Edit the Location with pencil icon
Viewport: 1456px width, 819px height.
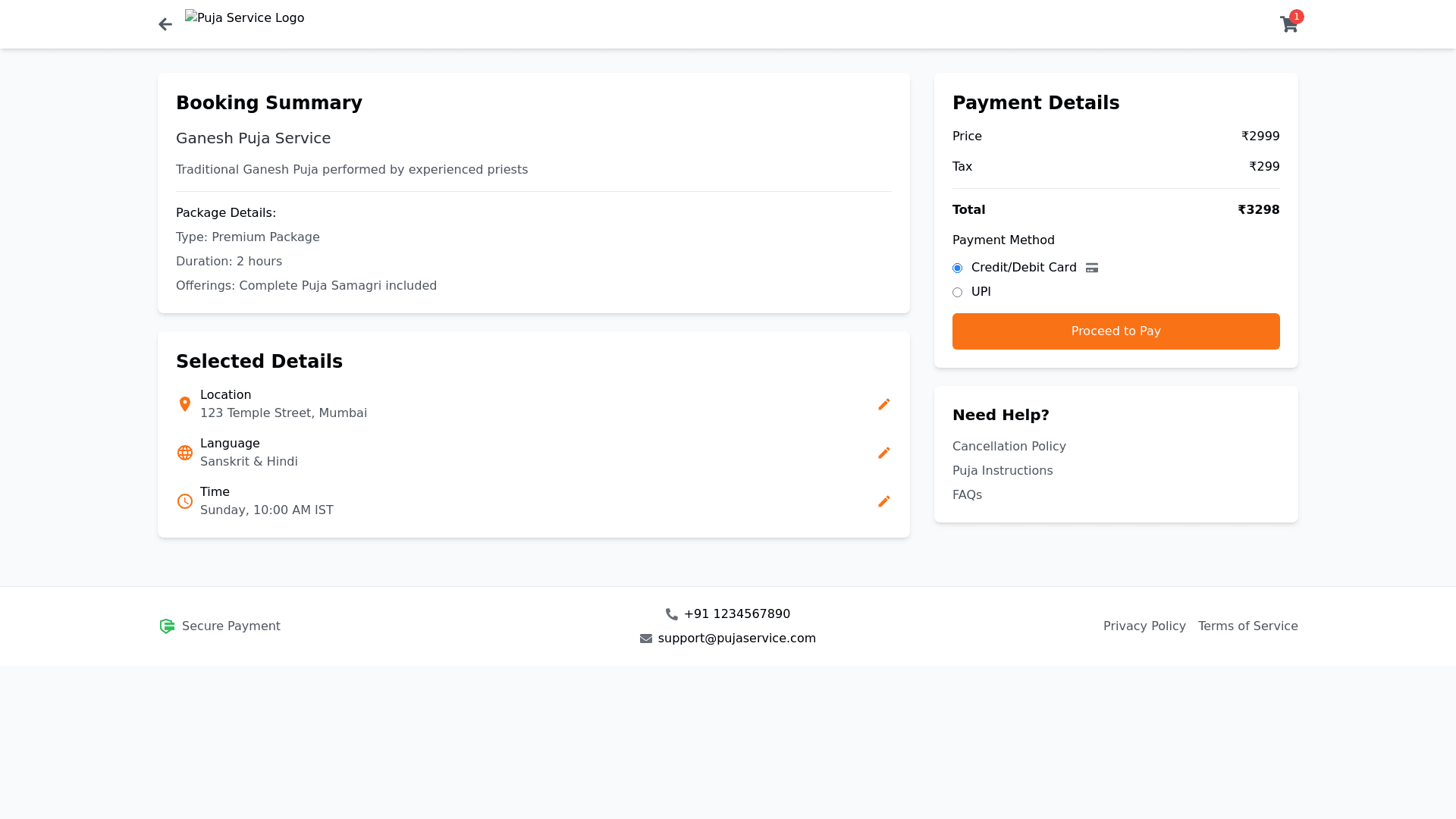click(883, 404)
